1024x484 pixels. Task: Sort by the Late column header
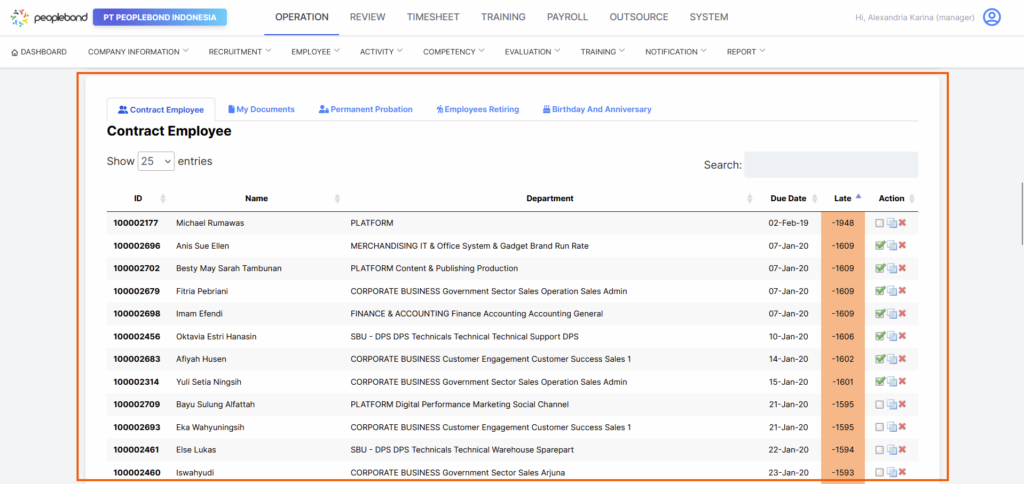point(843,199)
